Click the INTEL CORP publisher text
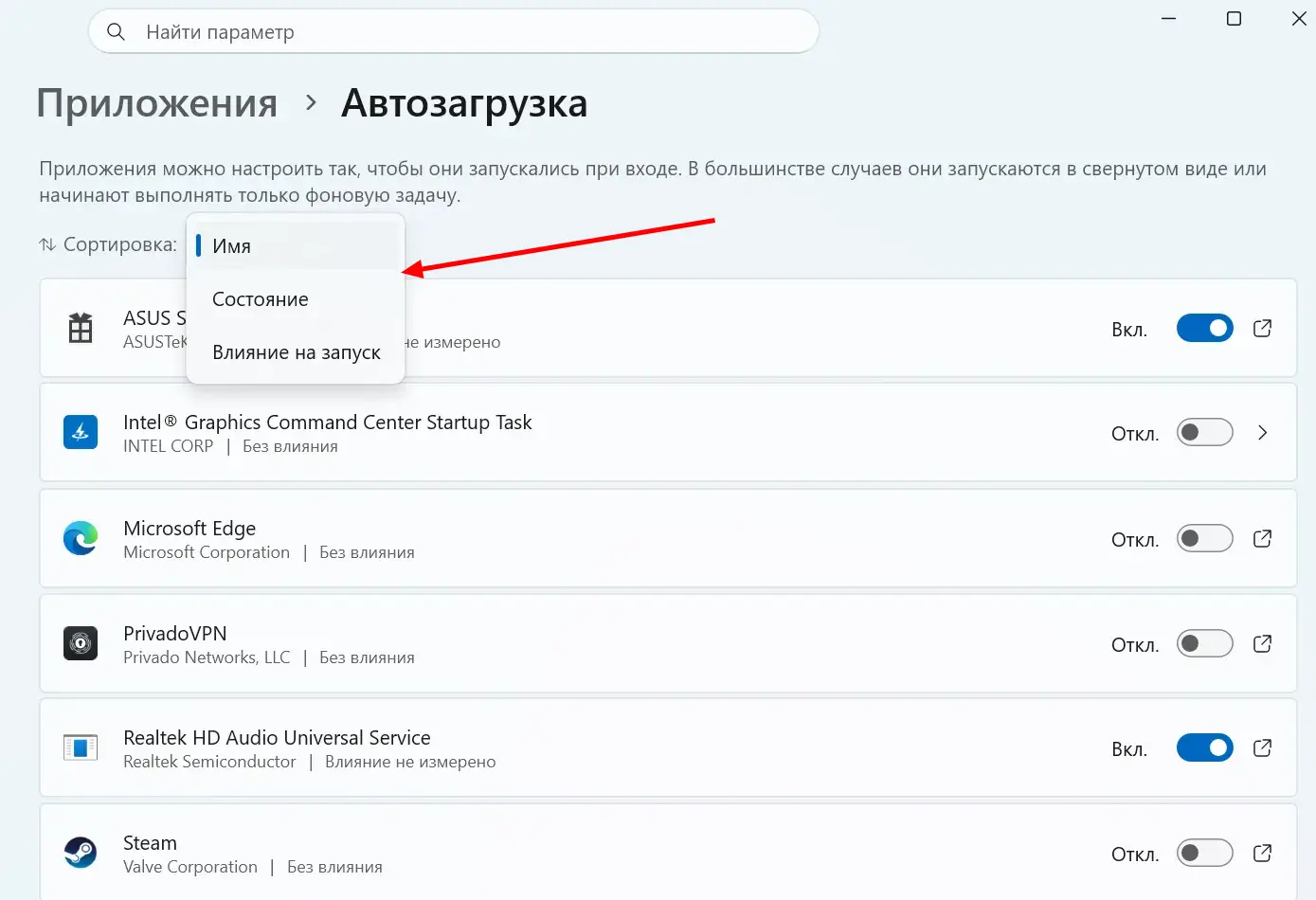The width and height of the screenshot is (1316, 900). (x=169, y=446)
